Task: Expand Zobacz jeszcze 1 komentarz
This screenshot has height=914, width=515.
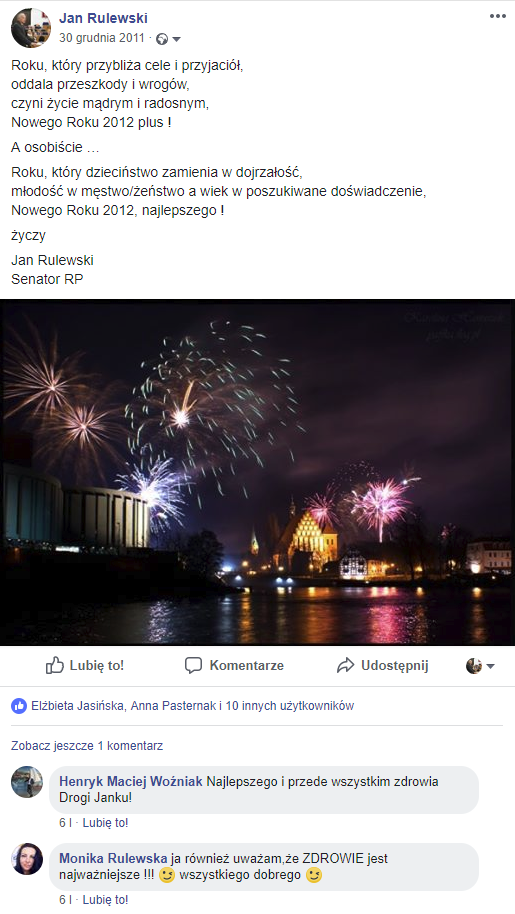Action: (87, 746)
